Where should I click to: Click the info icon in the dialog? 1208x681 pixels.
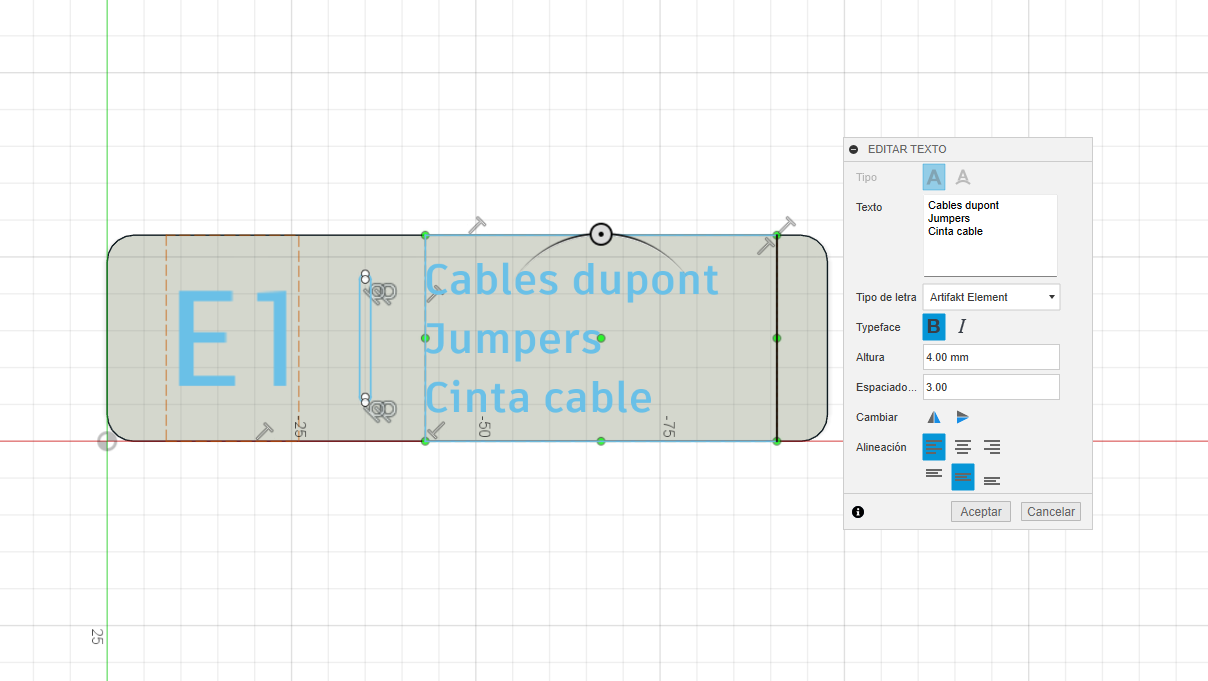pos(858,511)
